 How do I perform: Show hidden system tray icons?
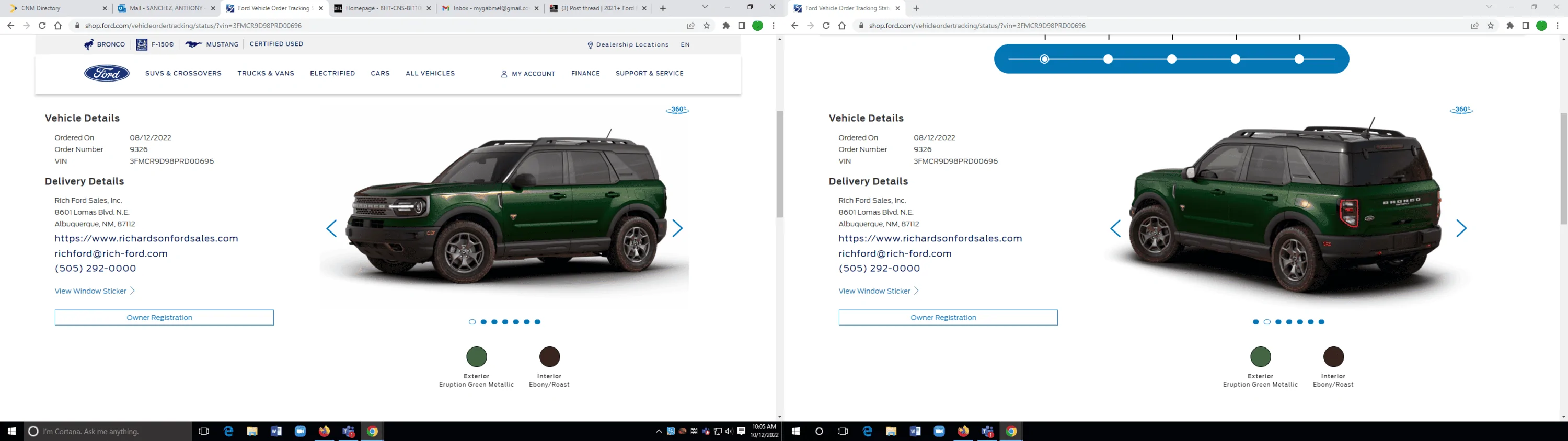[659, 431]
